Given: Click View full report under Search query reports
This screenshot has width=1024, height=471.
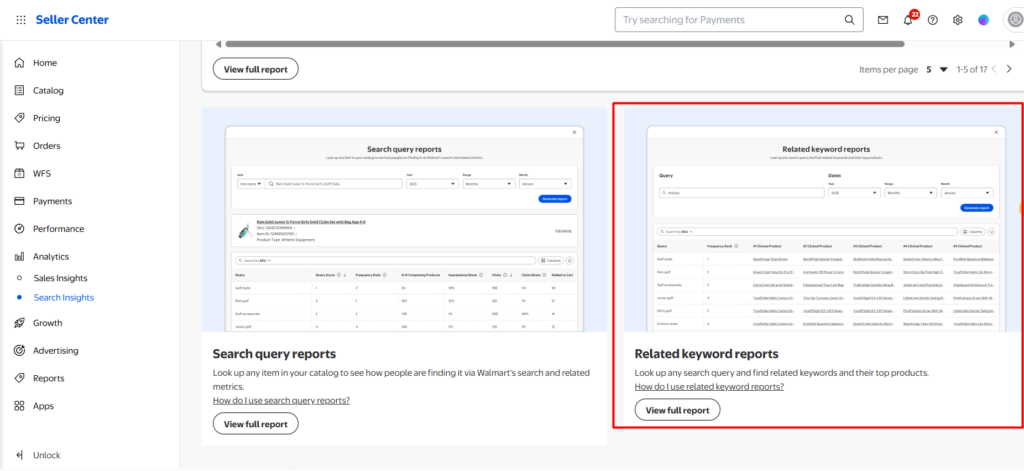Looking at the screenshot, I should (x=255, y=424).
